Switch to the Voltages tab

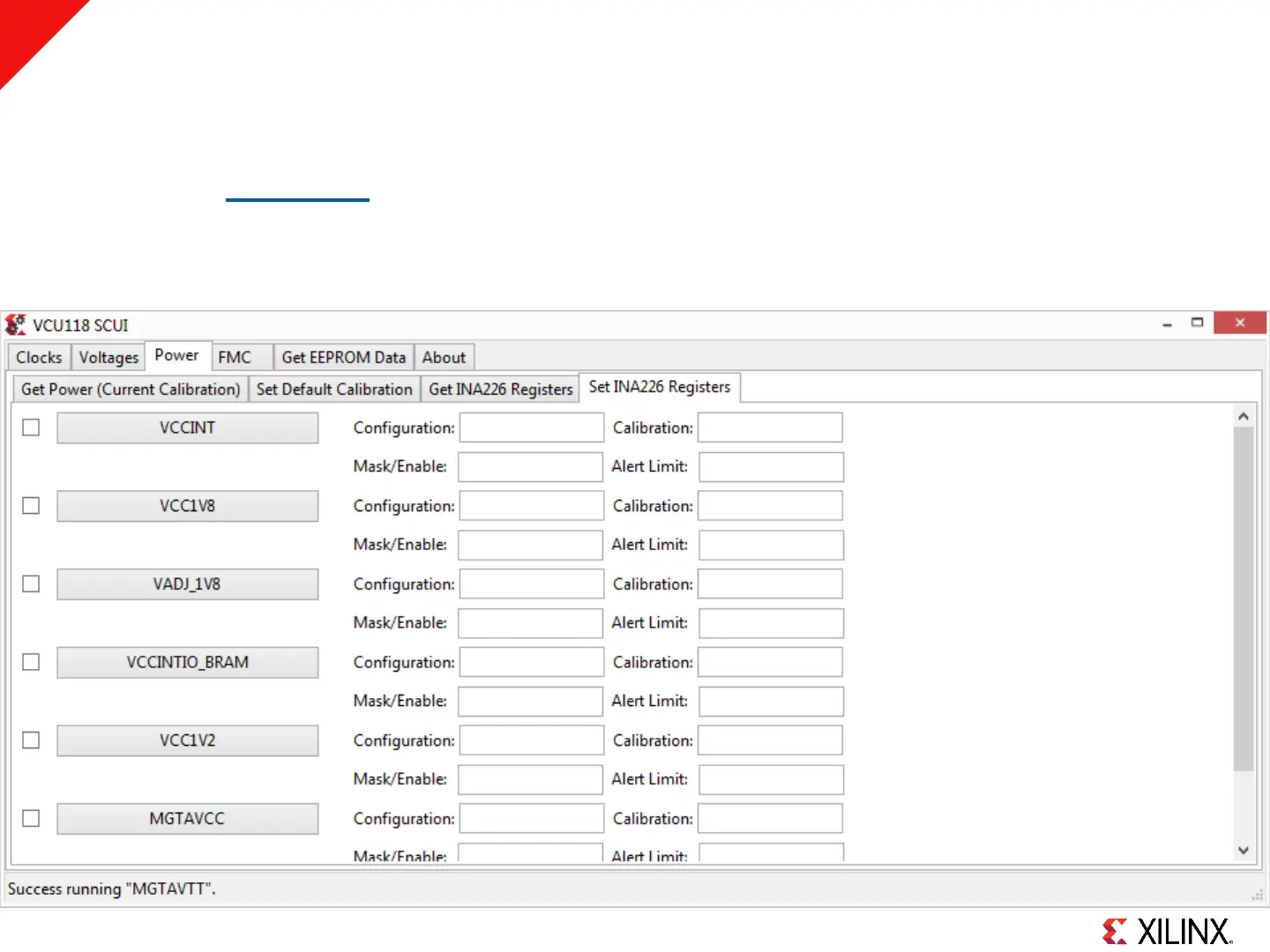[x=108, y=357]
